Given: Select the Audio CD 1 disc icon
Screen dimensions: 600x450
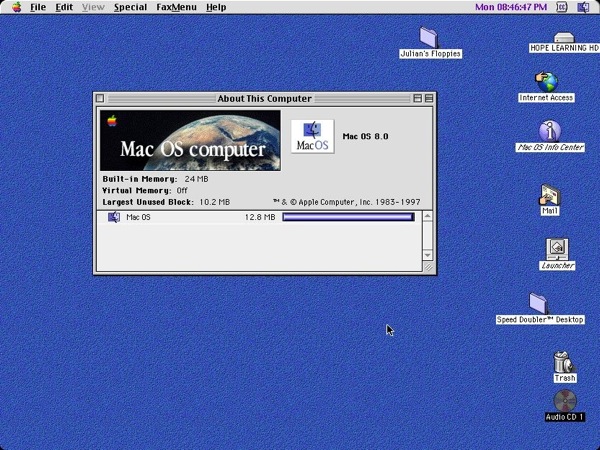Looking at the screenshot, I should coord(565,401).
